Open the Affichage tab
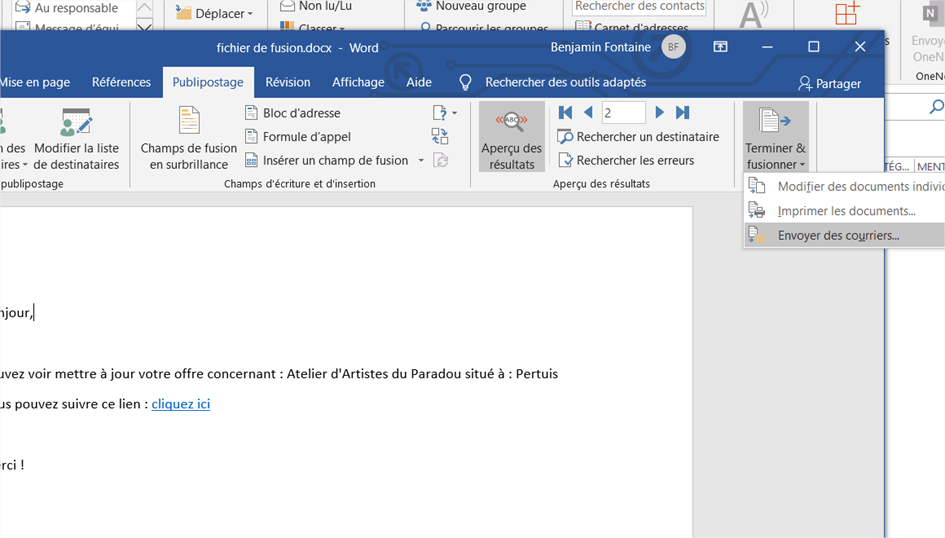Viewport: 945px width, 538px height. pyautogui.click(x=358, y=83)
